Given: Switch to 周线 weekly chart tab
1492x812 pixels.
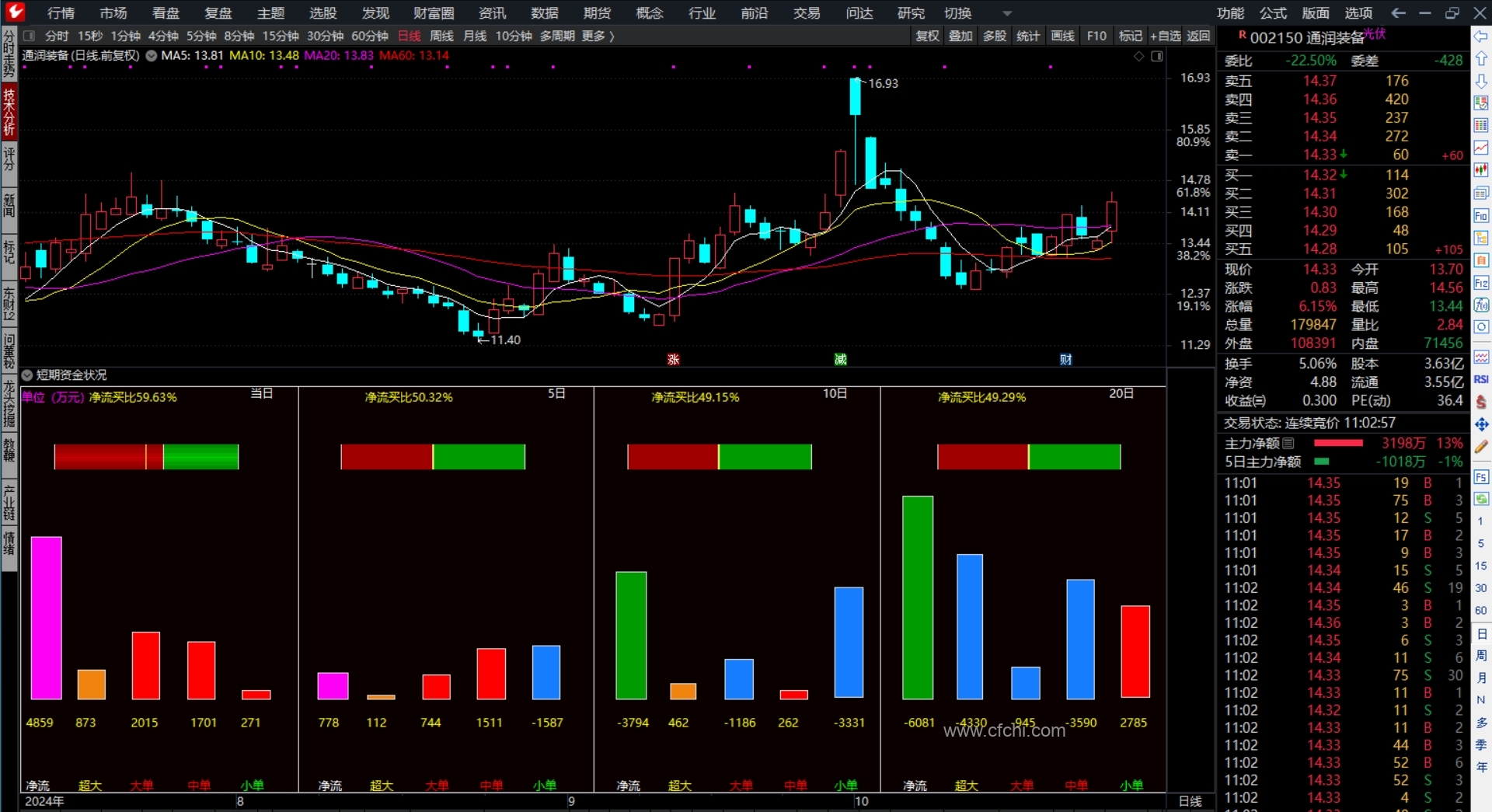Looking at the screenshot, I should point(441,36).
